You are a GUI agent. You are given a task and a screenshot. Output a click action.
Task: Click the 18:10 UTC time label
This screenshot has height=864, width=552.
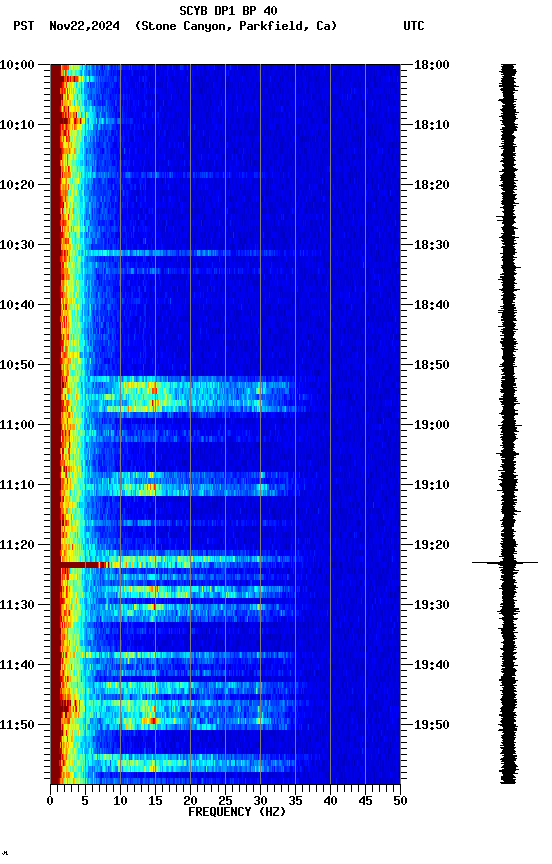tap(432, 125)
